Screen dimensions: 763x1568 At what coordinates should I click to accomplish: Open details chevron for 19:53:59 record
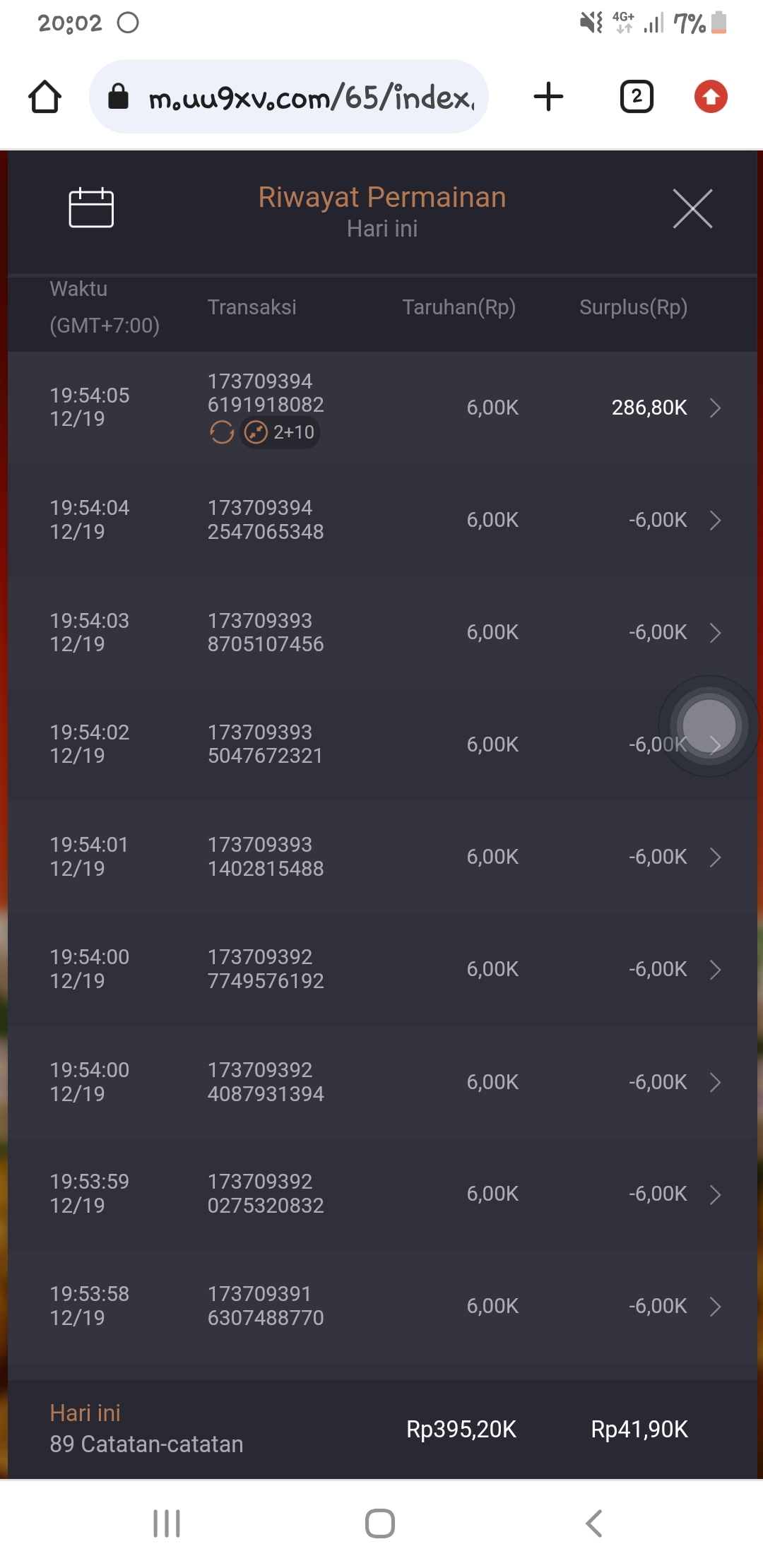715,1194
